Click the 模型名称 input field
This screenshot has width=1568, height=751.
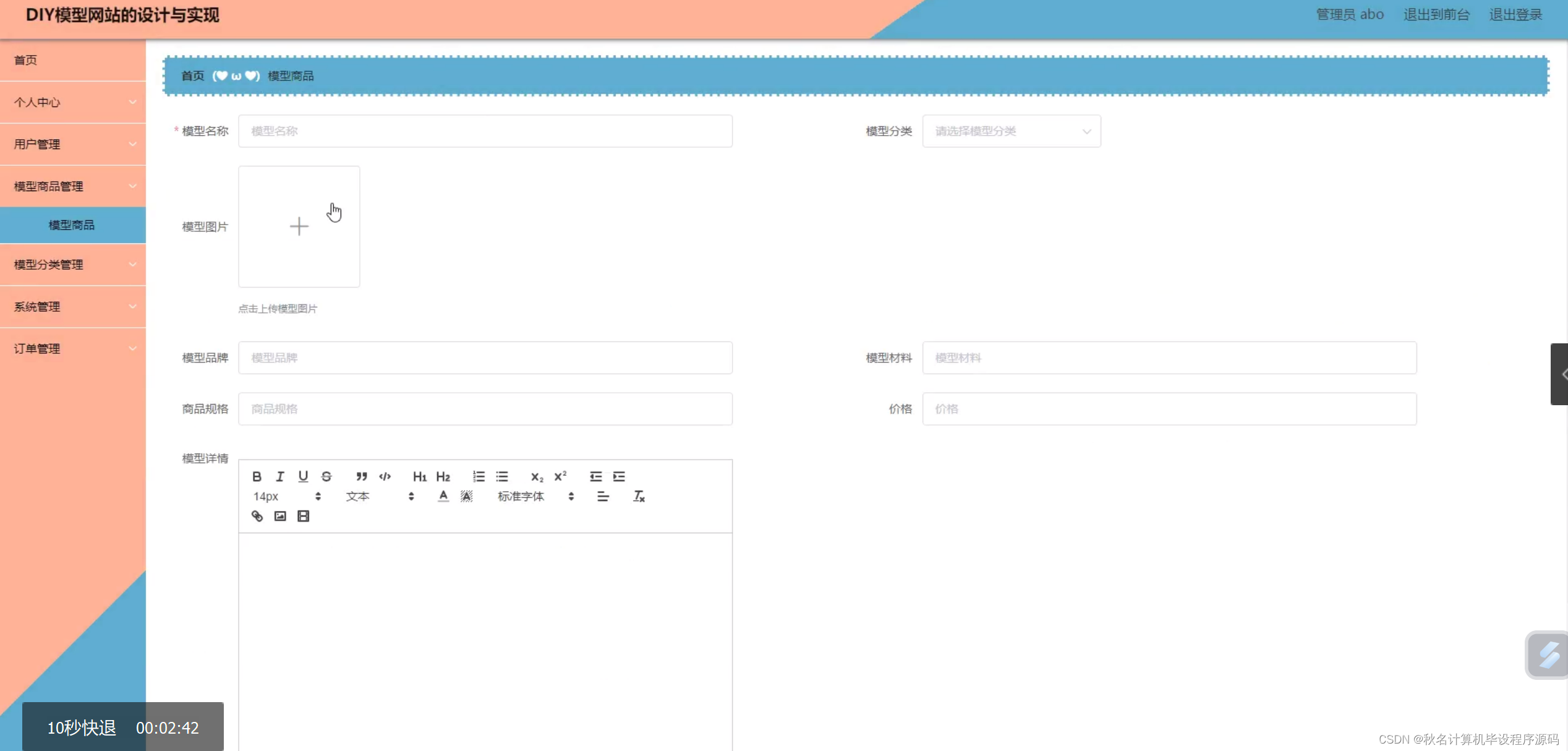coord(485,131)
